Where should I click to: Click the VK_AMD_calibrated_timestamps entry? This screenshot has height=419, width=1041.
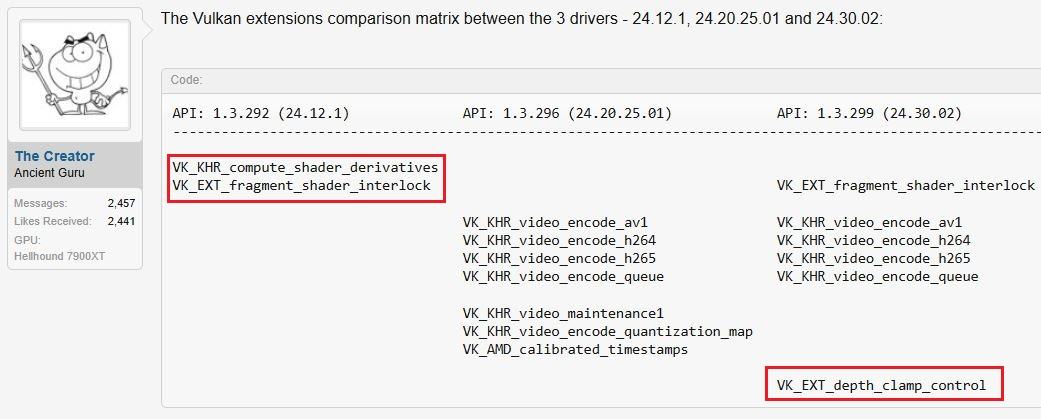(x=575, y=349)
